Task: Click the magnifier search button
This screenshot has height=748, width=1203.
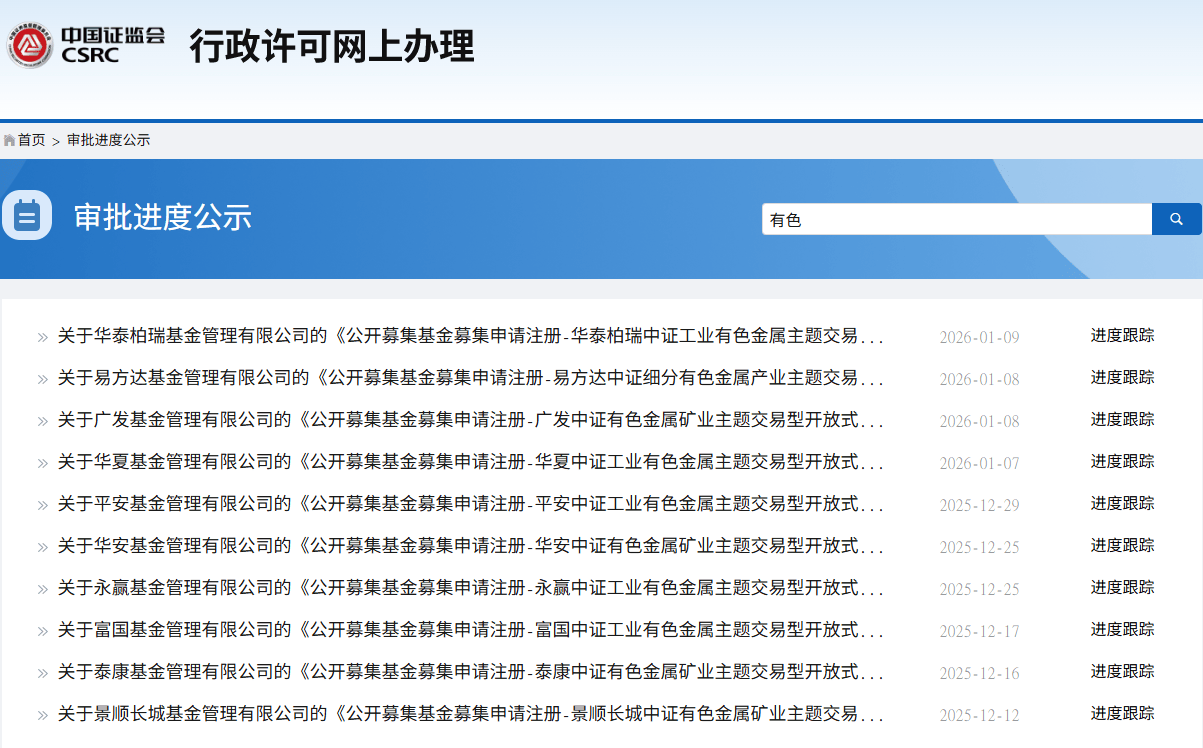Action: click(x=1176, y=219)
